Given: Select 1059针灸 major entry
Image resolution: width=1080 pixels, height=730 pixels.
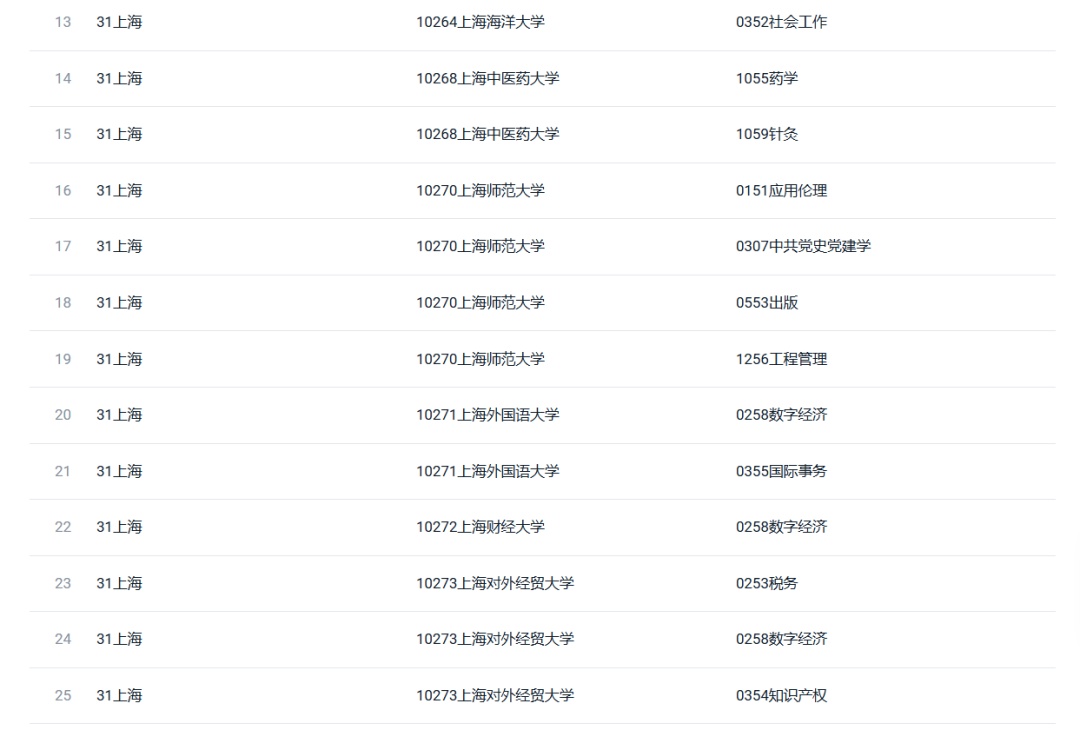Looking at the screenshot, I should click(767, 134).
